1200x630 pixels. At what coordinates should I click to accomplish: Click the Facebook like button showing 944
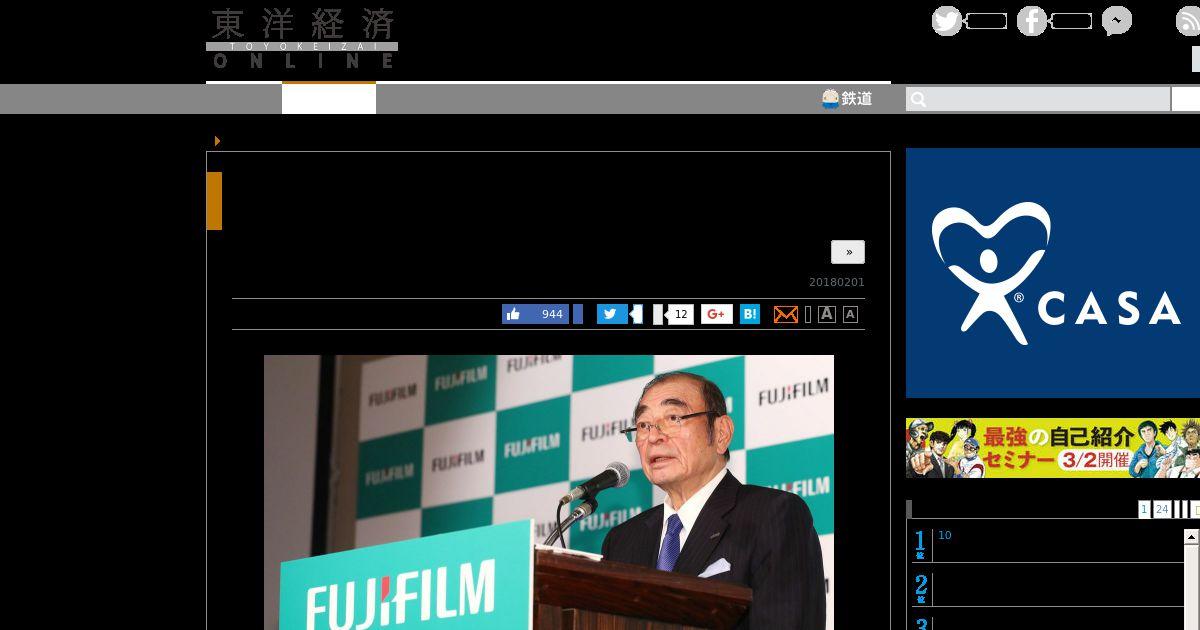click(535, 314)
